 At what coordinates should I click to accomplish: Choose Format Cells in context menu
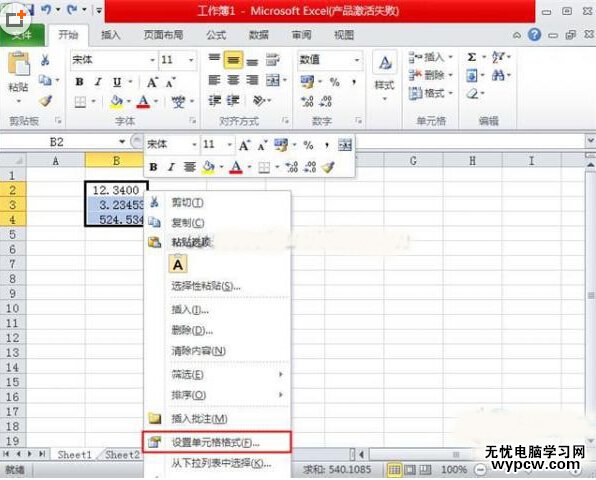[x=217, y=442]
